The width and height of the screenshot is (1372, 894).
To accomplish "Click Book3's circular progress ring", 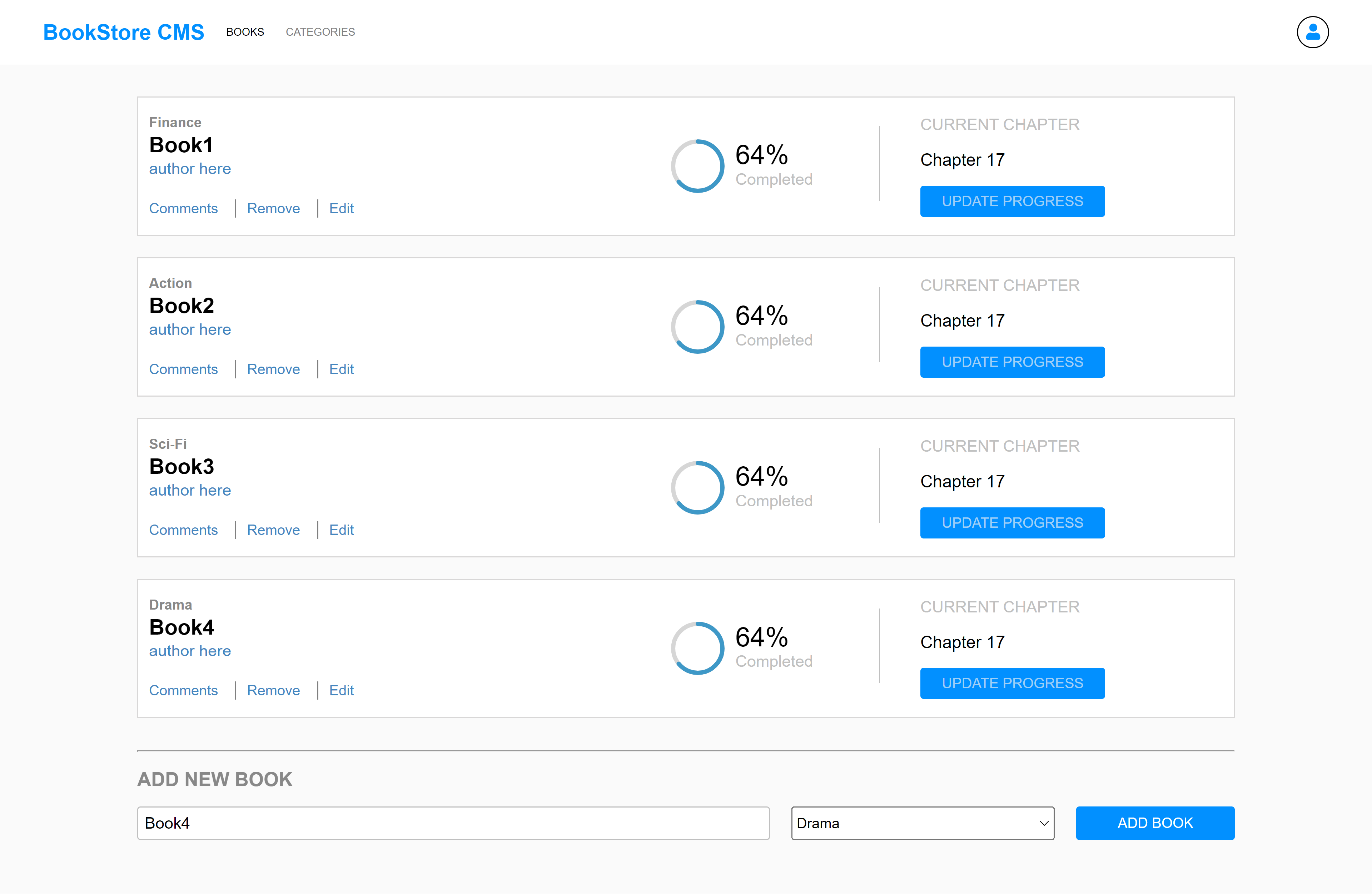I will [x=697, y=488].
